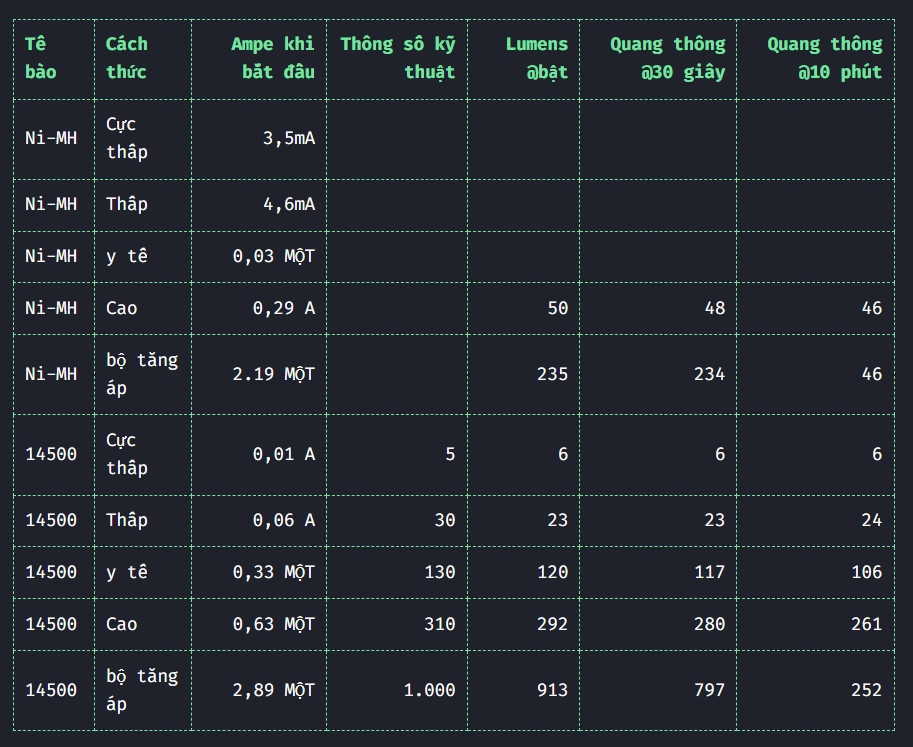The image size is (913, 747).
Task: Select the "2,89 MỘT" cell
Action: tap(273, 690)
